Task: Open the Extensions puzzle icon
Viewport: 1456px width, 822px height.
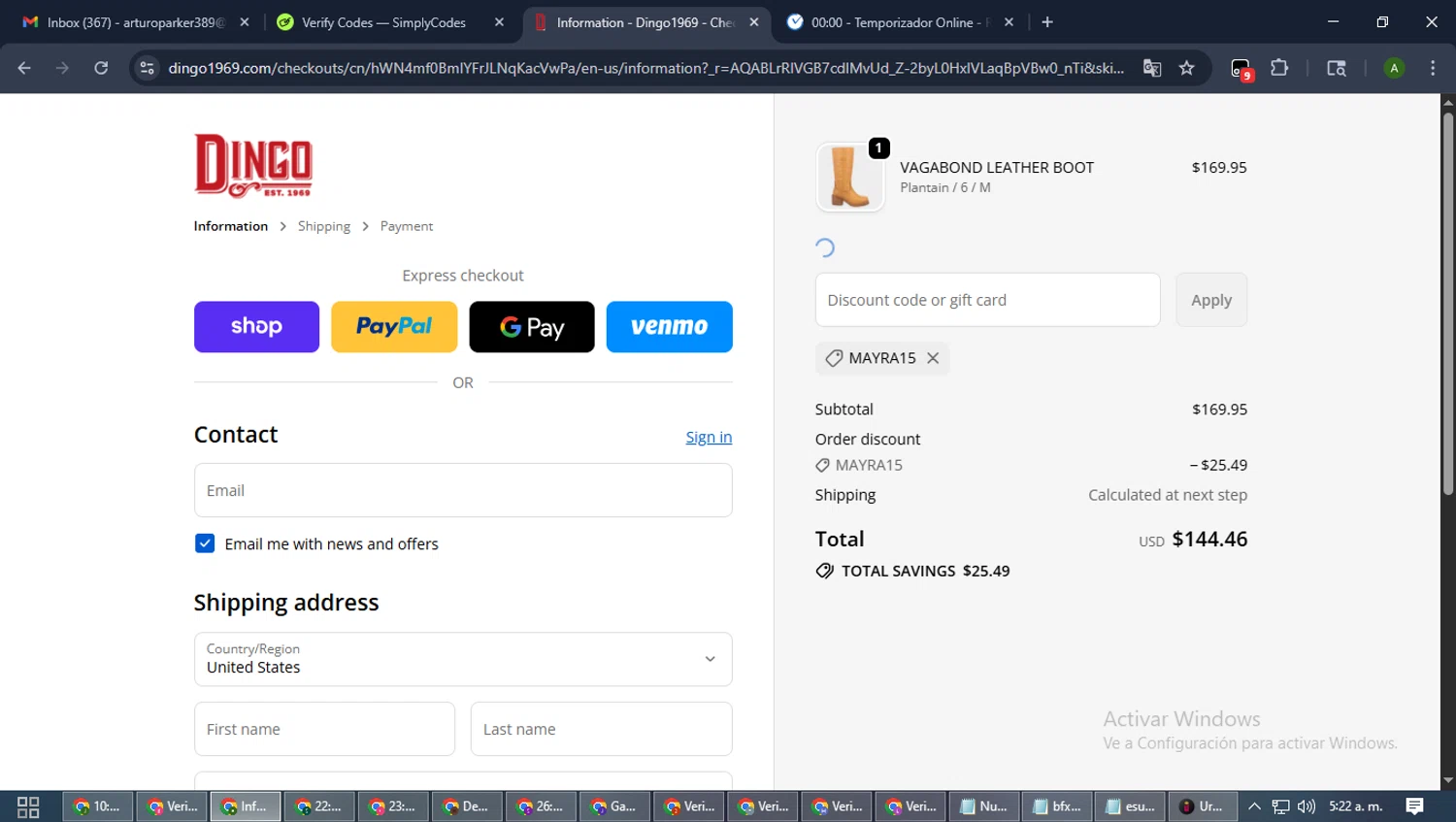Action: (1279, 68)
